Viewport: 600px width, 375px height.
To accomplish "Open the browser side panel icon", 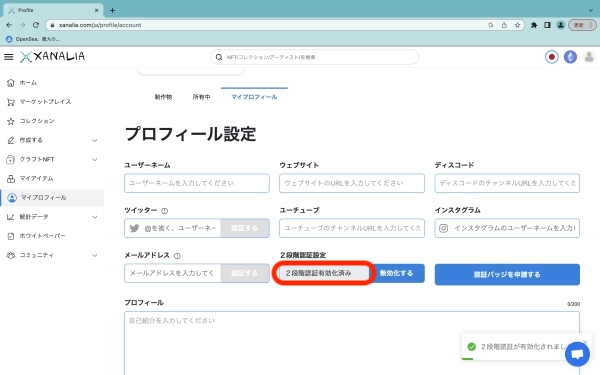I will [x=547, y=25].
